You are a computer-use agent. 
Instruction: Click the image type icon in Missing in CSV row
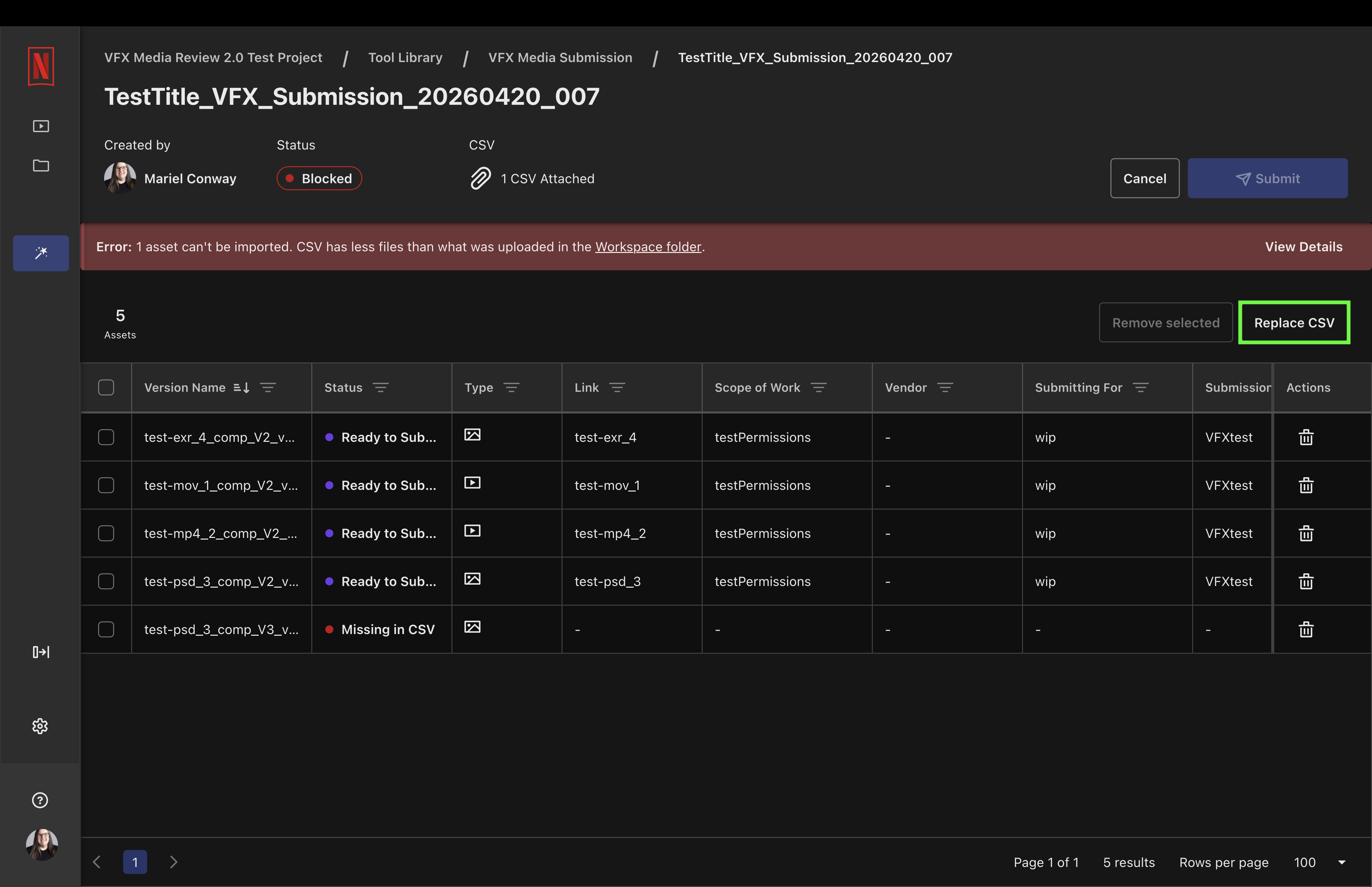tap(473, 627)
